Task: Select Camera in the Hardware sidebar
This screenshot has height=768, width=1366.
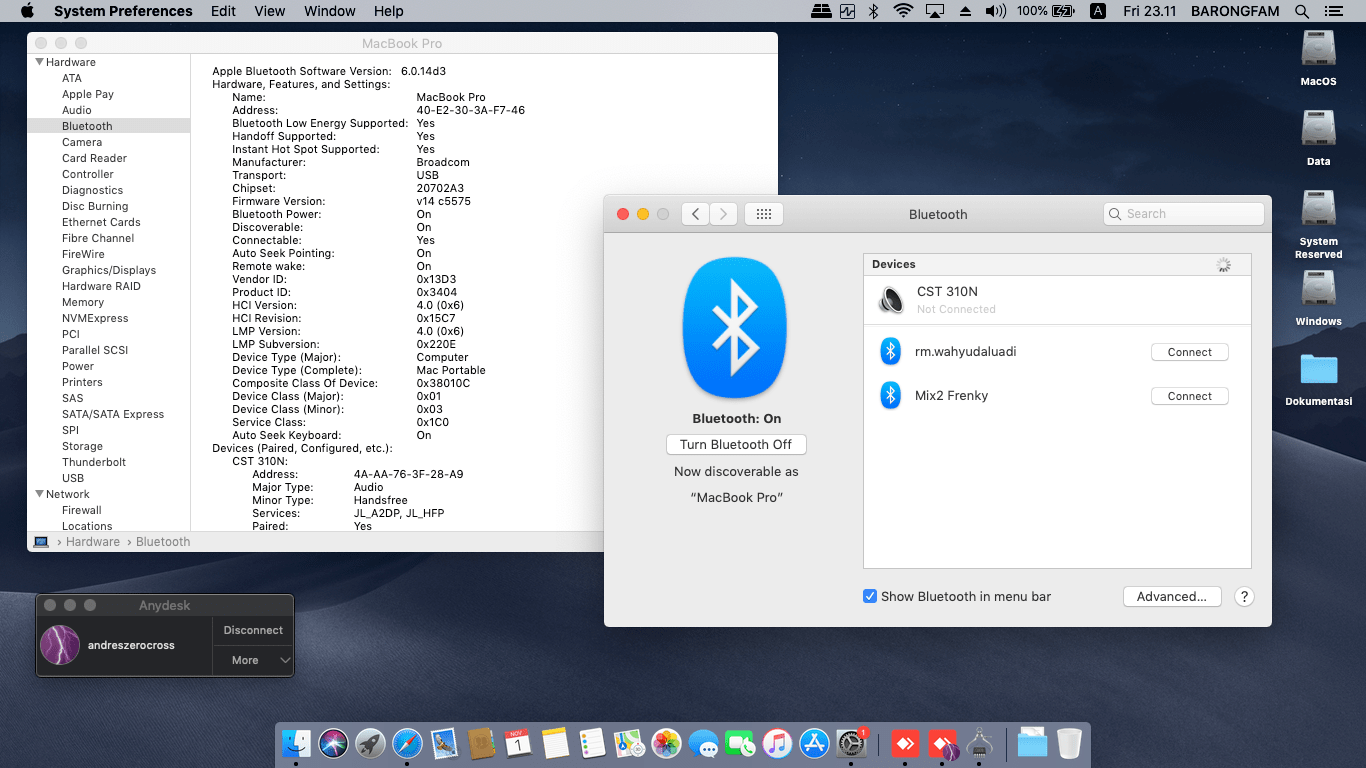Action: click(x=82, y=142)
